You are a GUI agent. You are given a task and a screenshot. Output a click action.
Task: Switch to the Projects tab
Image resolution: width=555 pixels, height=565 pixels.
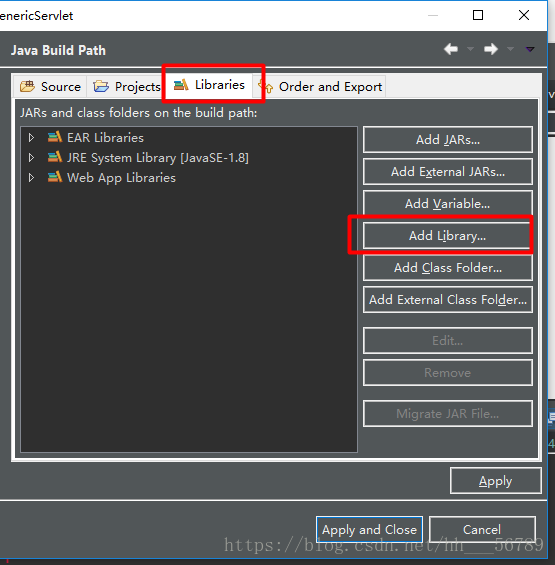tap(126, 86)
